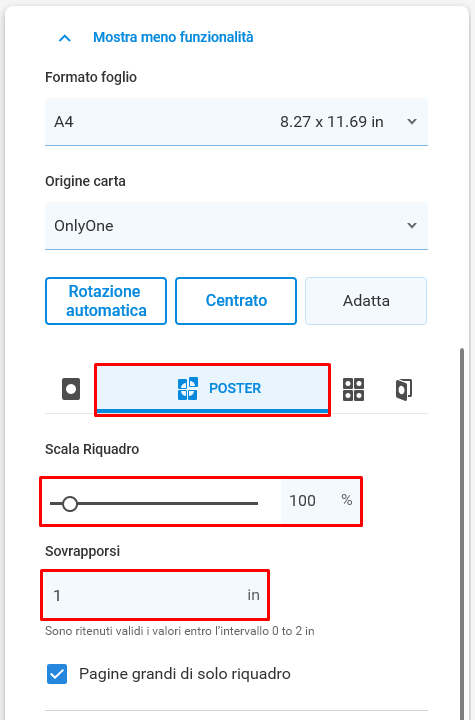Toggle the Rotazione automatica option

point(106,301)
